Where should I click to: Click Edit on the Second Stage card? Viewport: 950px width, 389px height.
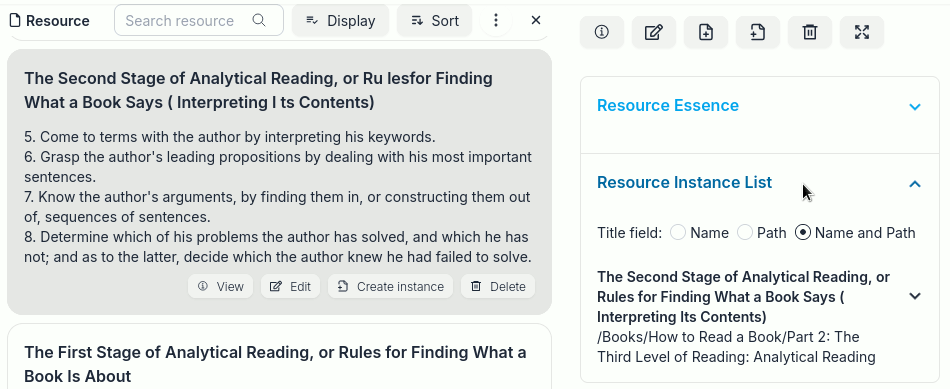(290, 287)
